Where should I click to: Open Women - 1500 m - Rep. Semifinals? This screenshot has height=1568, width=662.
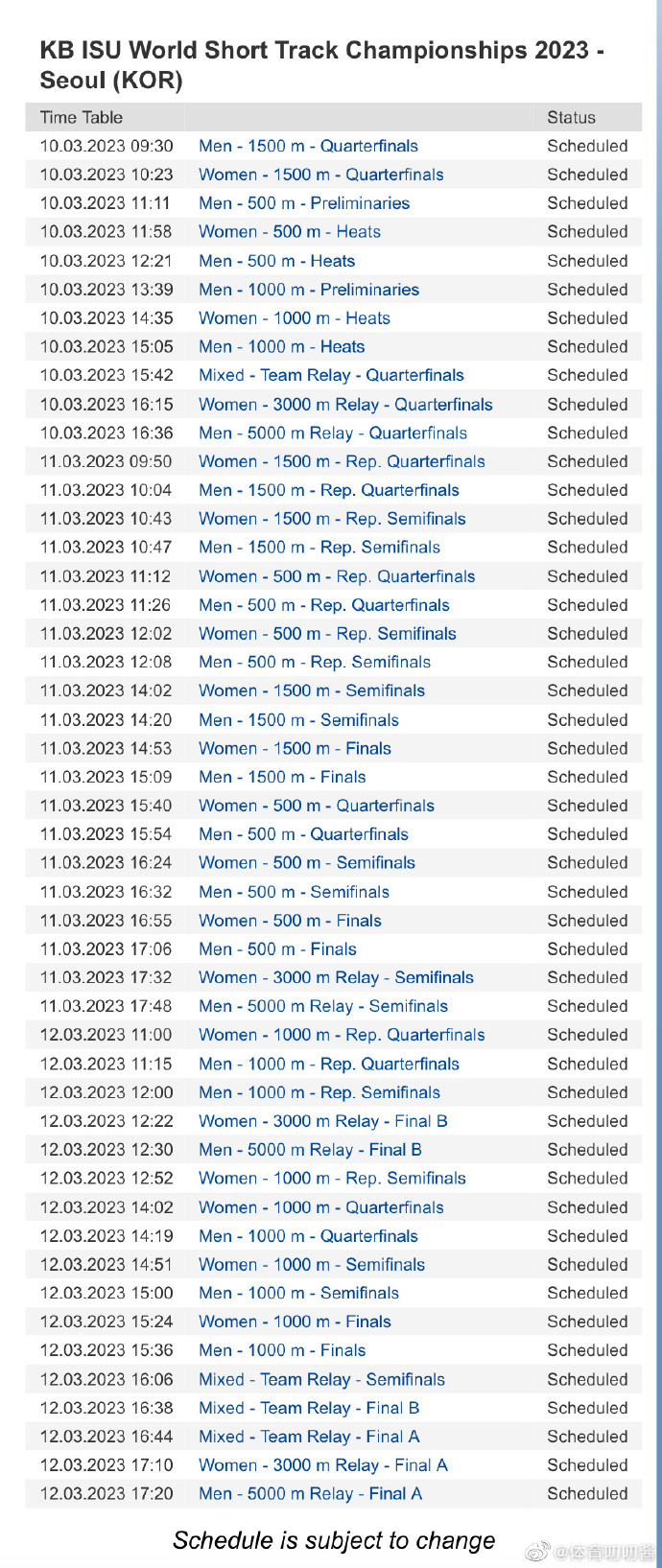tap(332, 519)
